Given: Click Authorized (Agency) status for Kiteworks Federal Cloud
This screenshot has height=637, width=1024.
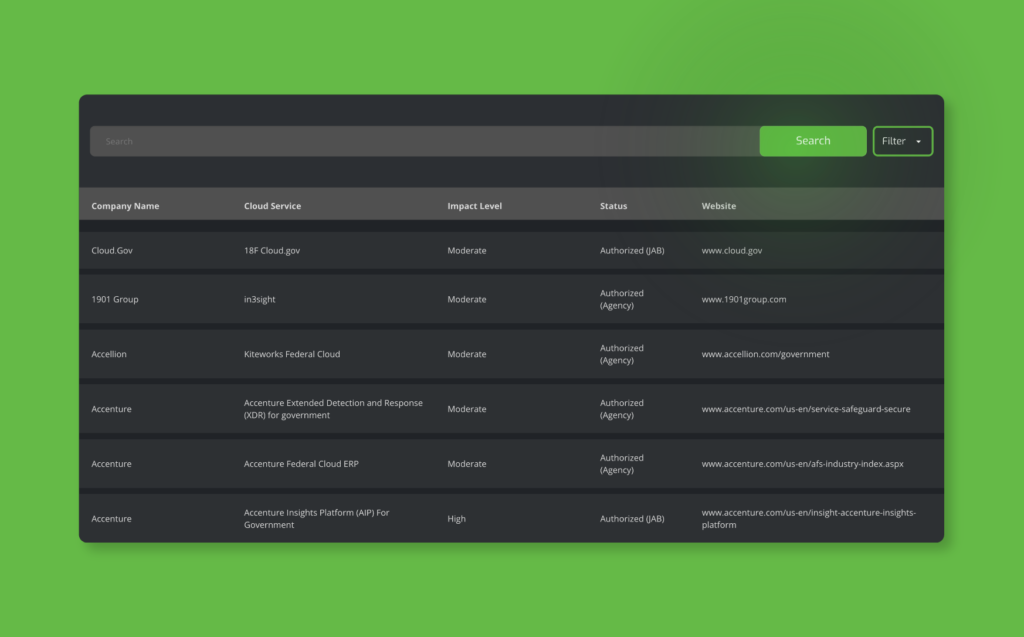Looking at the screenshot, I should click(622, 354).
